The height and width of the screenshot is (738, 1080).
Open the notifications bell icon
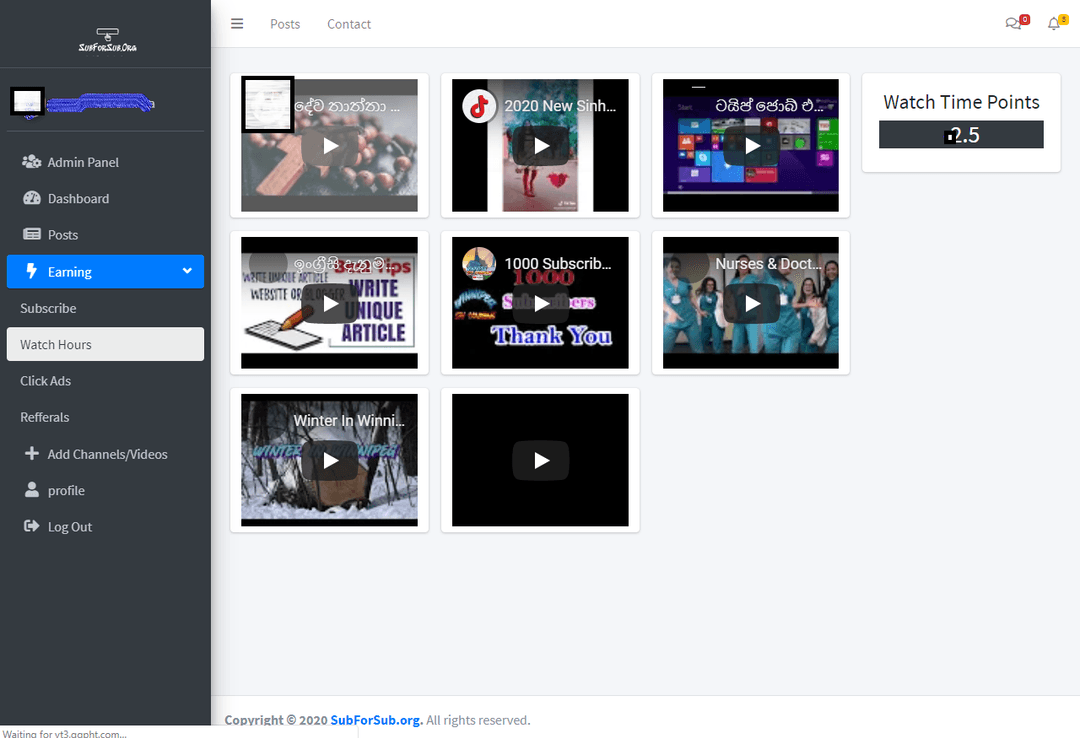tap(1053, 24)
